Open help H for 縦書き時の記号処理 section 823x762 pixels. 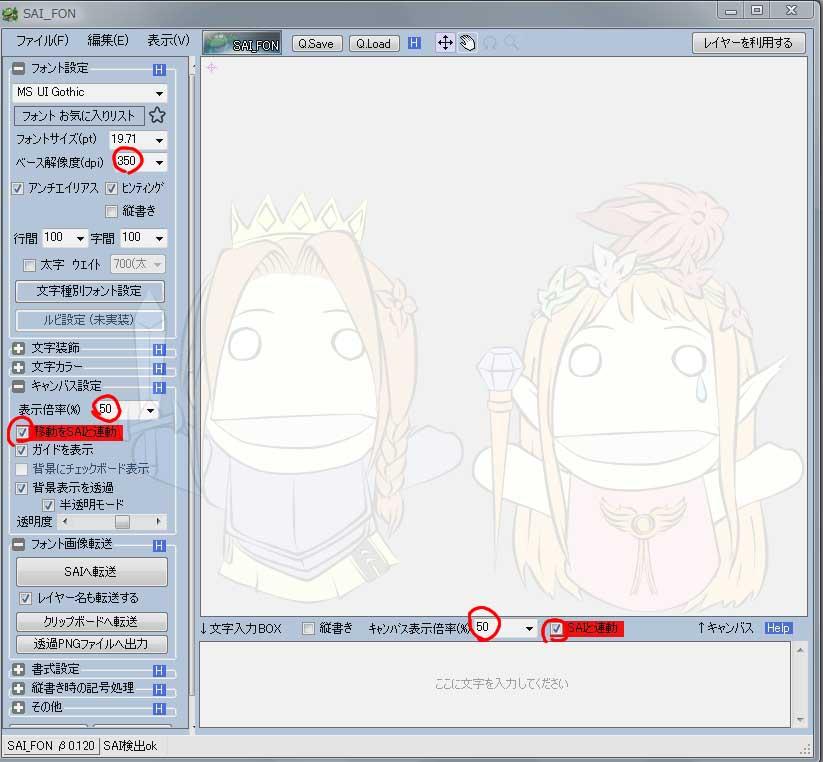pyautogui.click(x=160, y=689)
